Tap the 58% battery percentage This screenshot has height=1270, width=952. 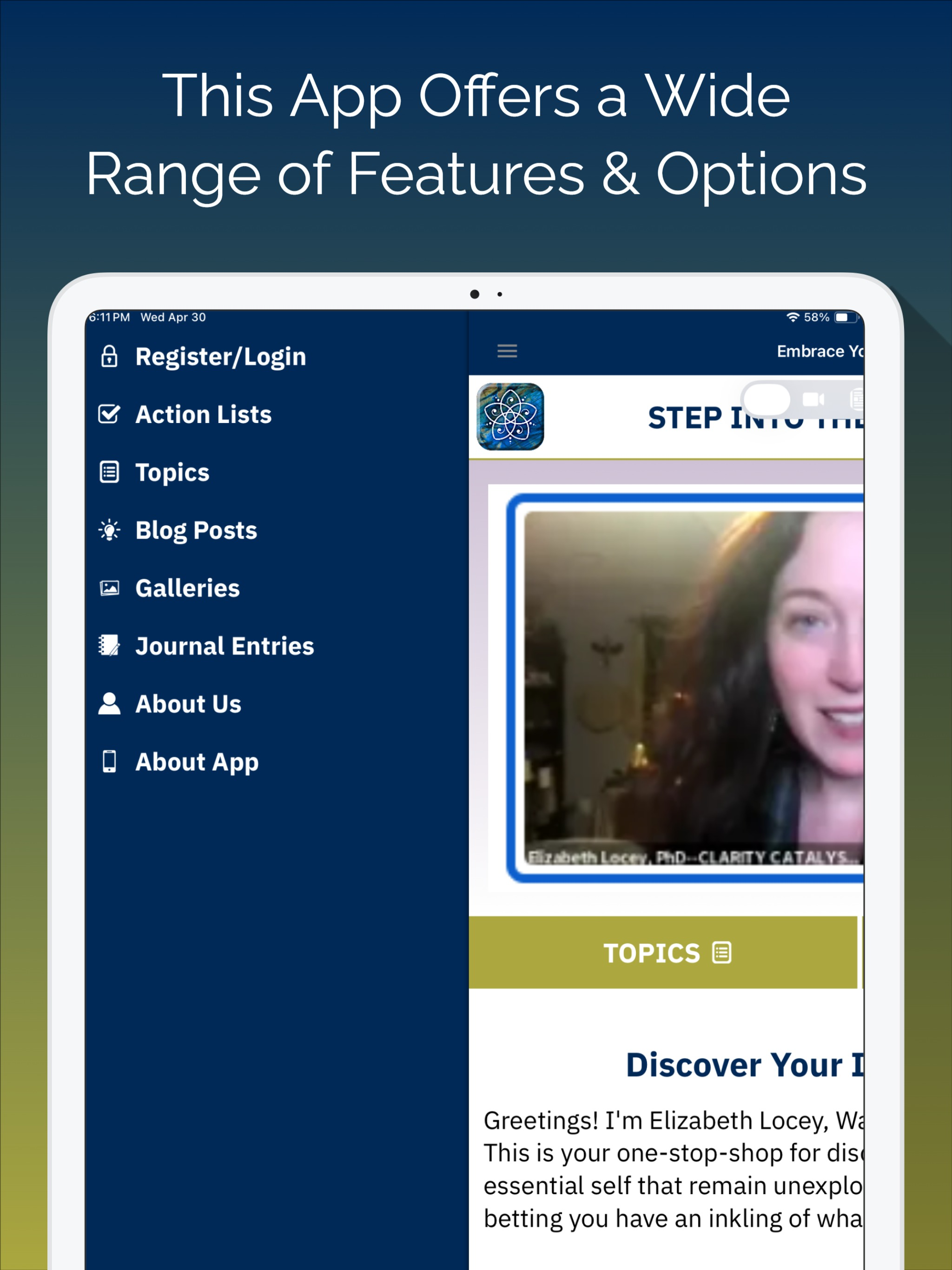[816, 317]
